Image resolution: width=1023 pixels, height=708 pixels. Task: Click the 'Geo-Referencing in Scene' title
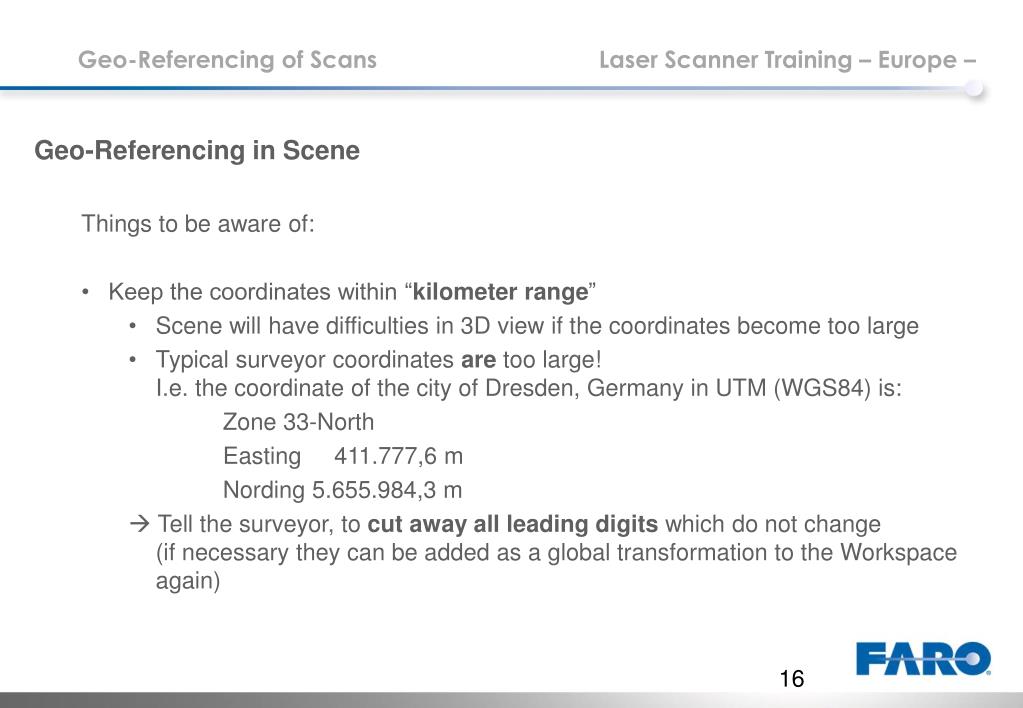click(197, 150)
